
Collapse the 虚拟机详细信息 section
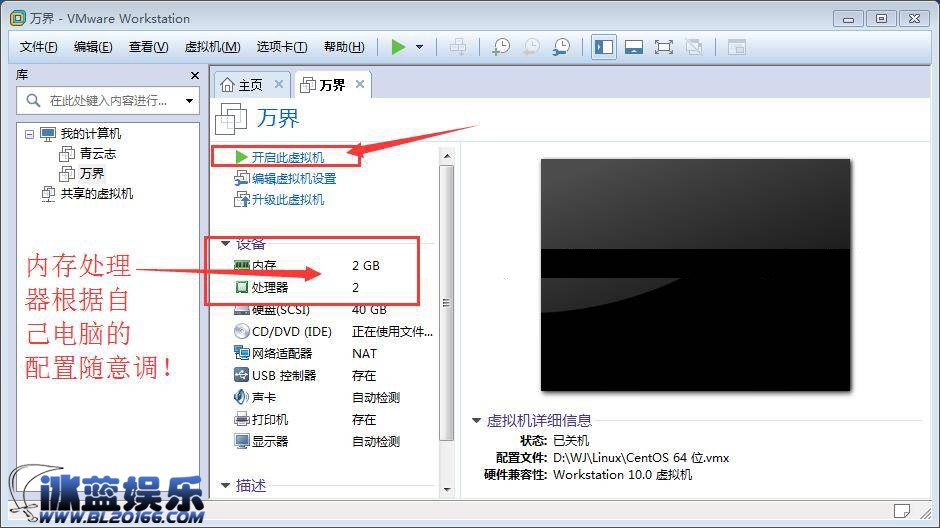(477, 421)
